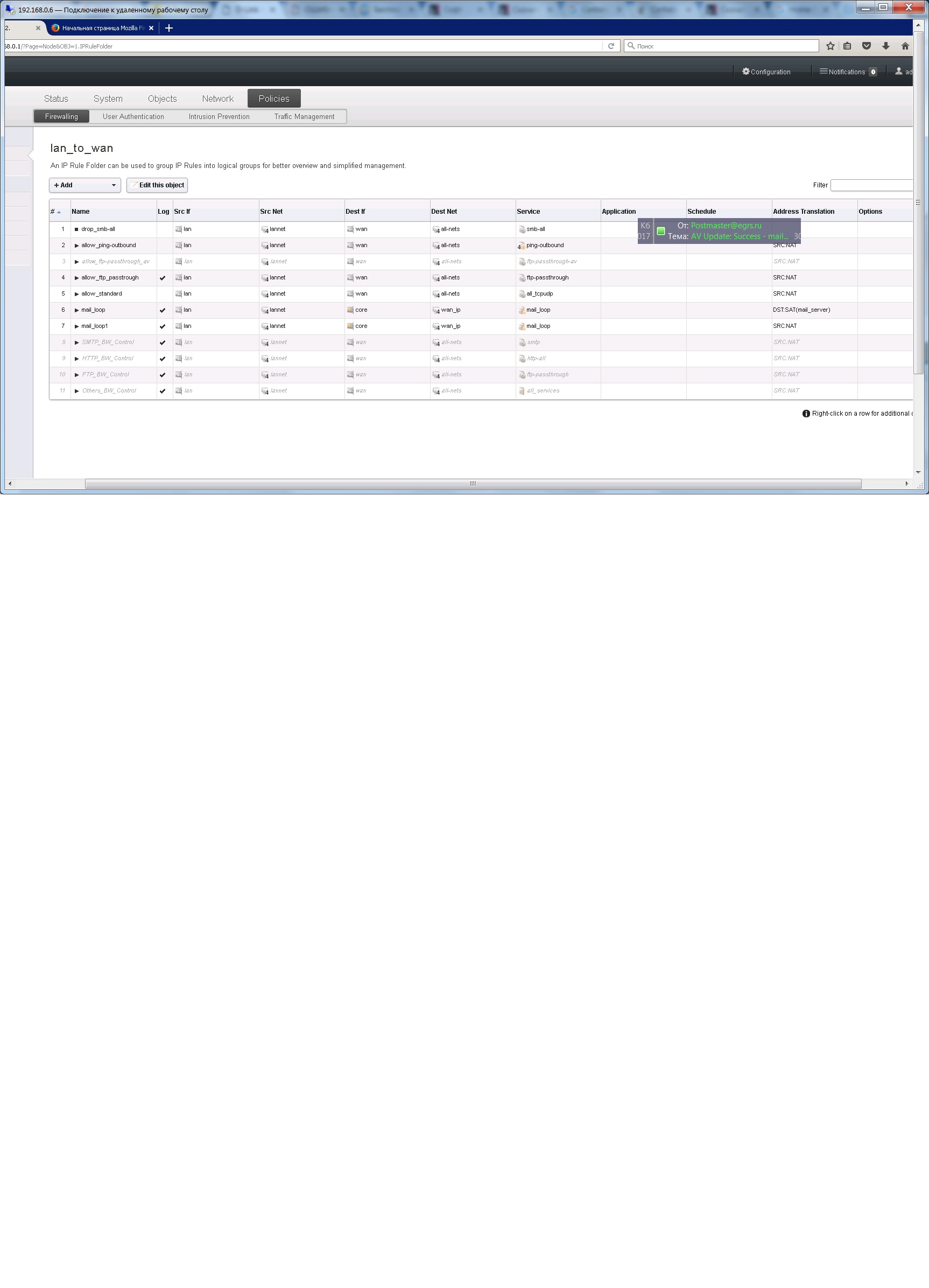The image size is (929, 1288).
Task: Switch to the Network tab
Action: 218,99
